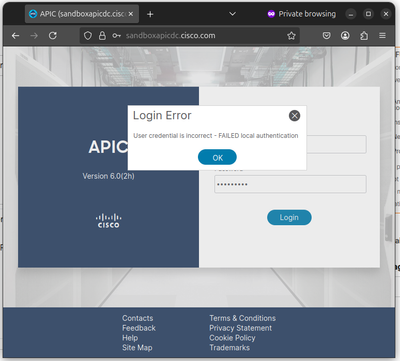
Task: Dismiss the Login Error dialog with OK
Action: coord(217,157)
